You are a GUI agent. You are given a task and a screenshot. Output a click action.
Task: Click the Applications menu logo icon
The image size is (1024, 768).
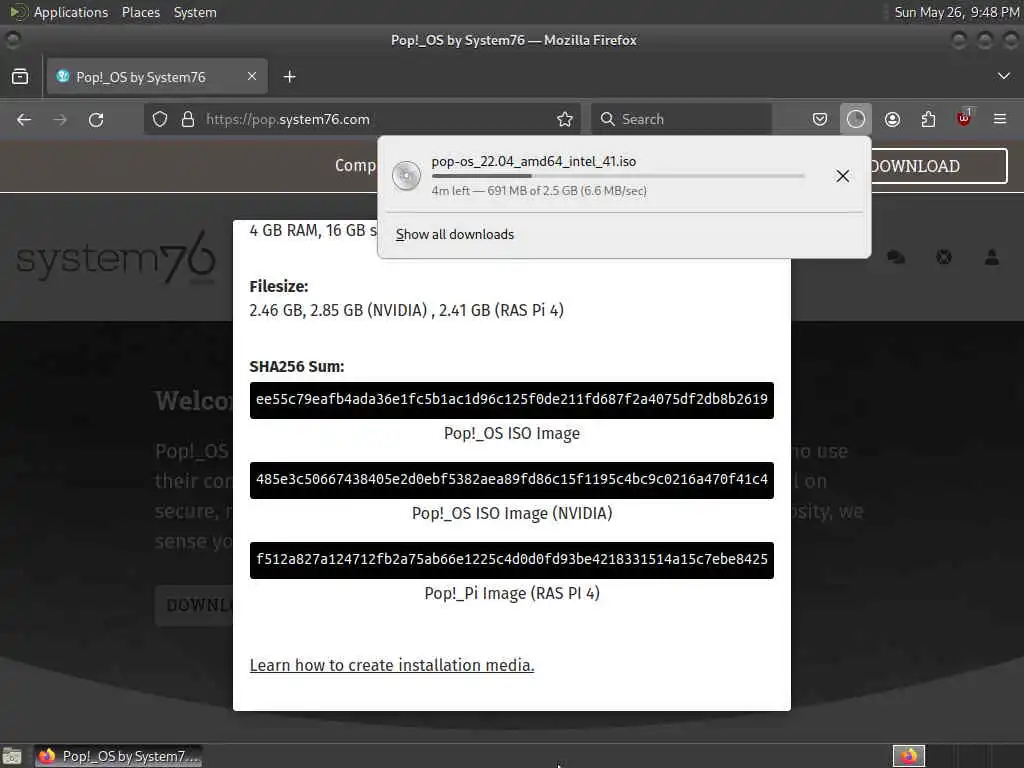point(18,12)
